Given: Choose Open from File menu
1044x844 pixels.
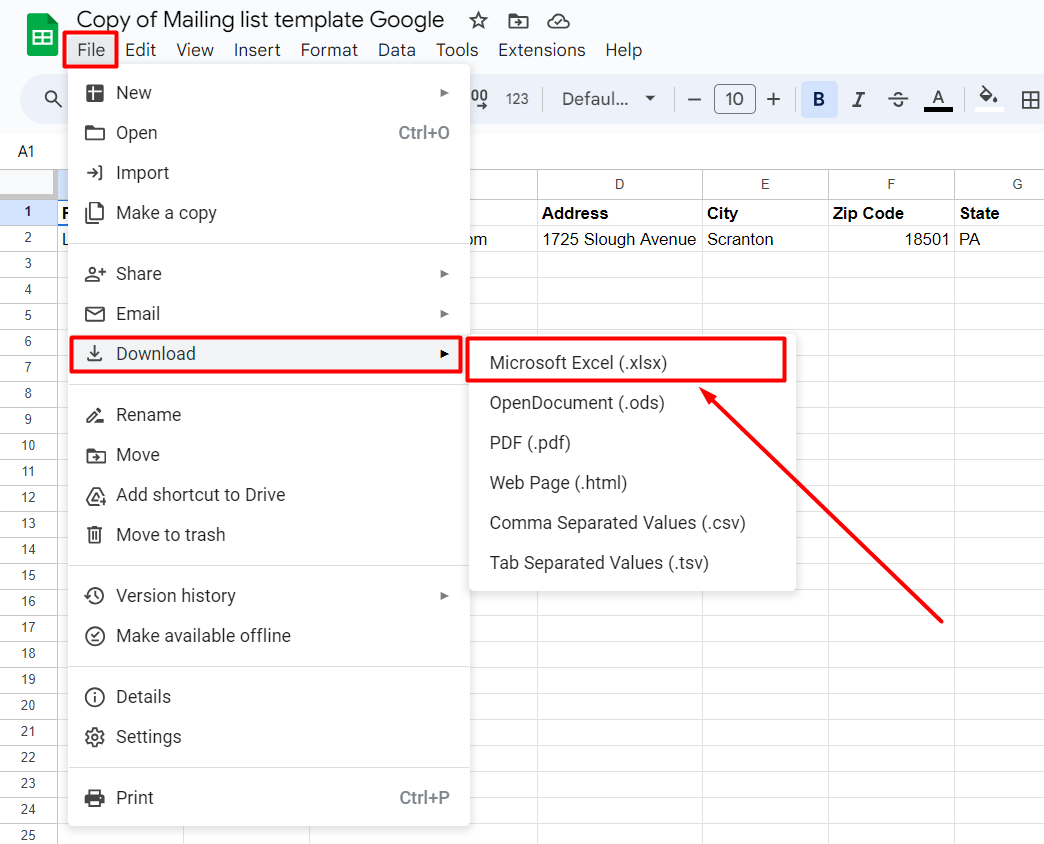Looking at the screenshot, I should pyautogui.click(x=269, y=133).
